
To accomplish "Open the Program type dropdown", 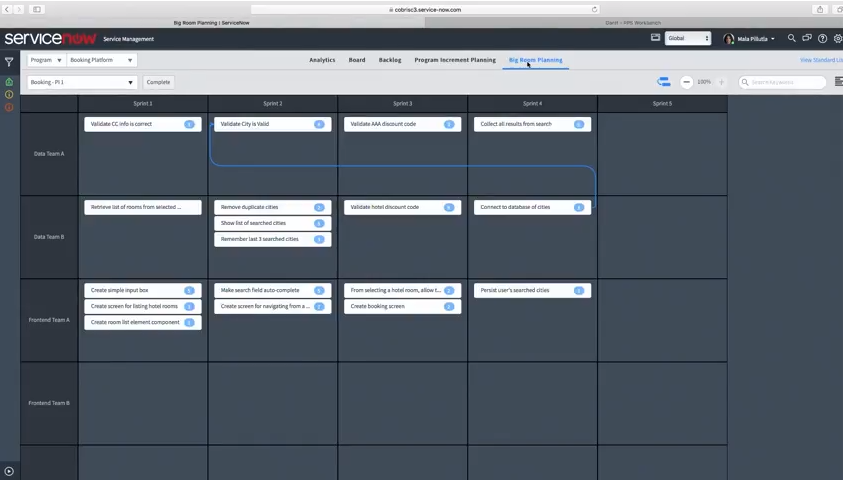I will pos(46,60).
